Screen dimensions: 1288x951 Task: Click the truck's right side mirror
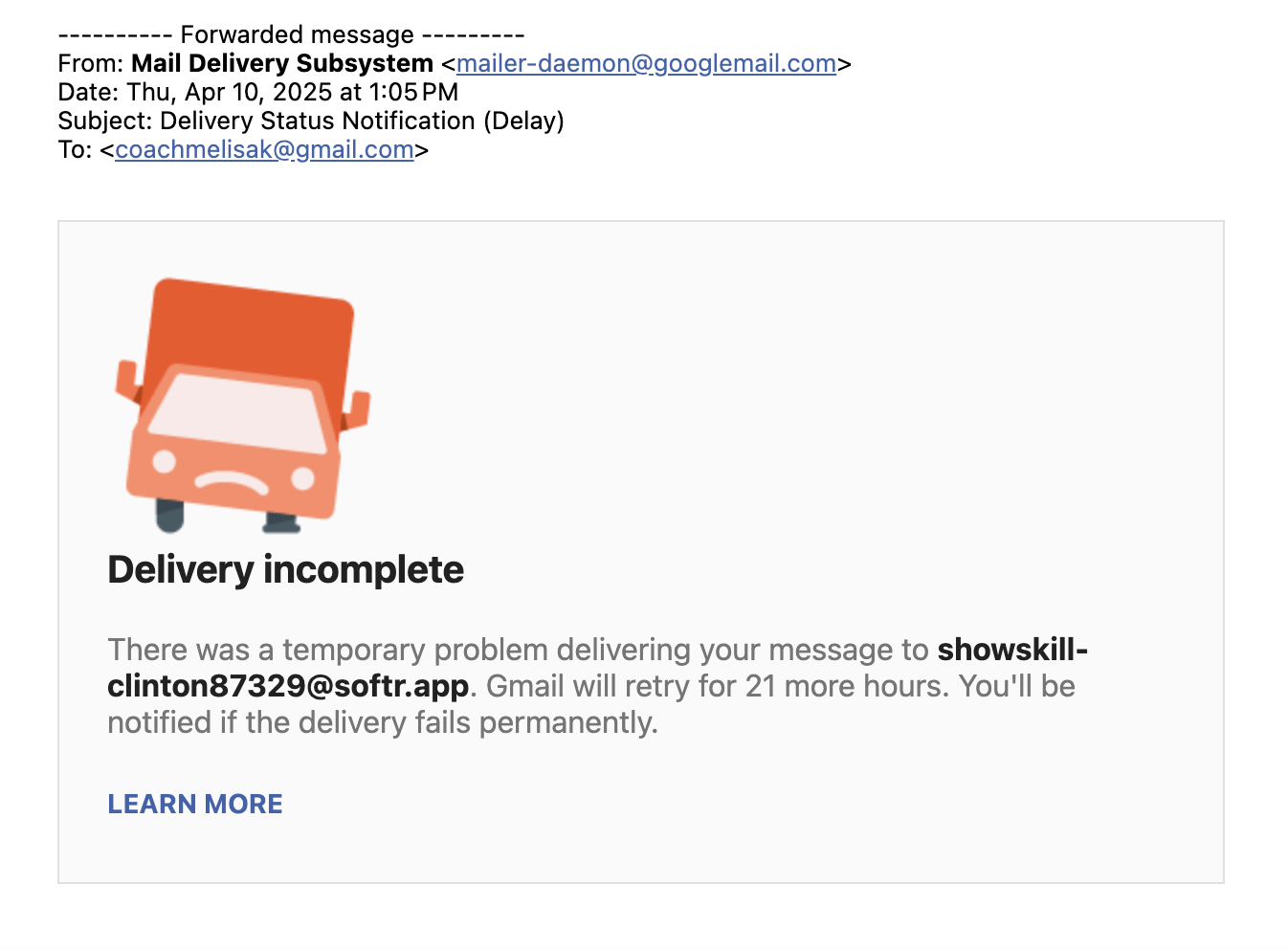click(357, 409)
